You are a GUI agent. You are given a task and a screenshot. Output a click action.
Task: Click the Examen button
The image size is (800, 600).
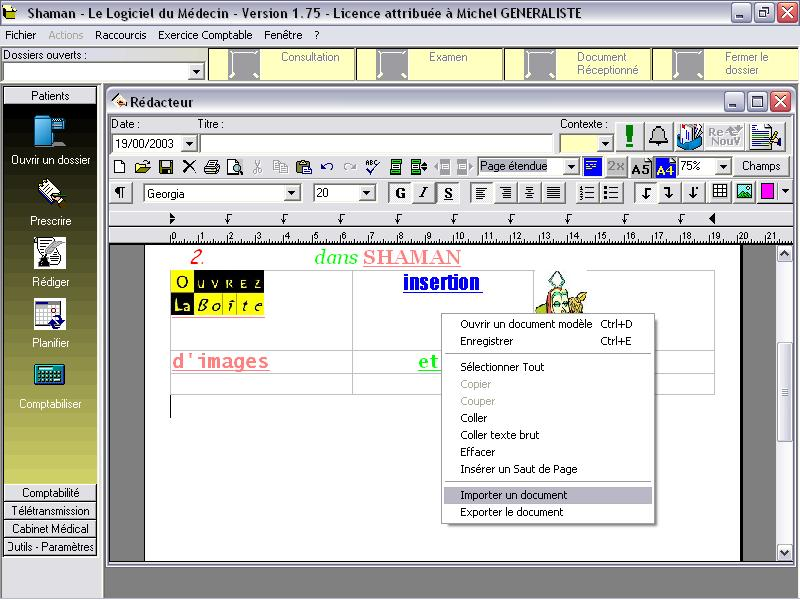430,64
